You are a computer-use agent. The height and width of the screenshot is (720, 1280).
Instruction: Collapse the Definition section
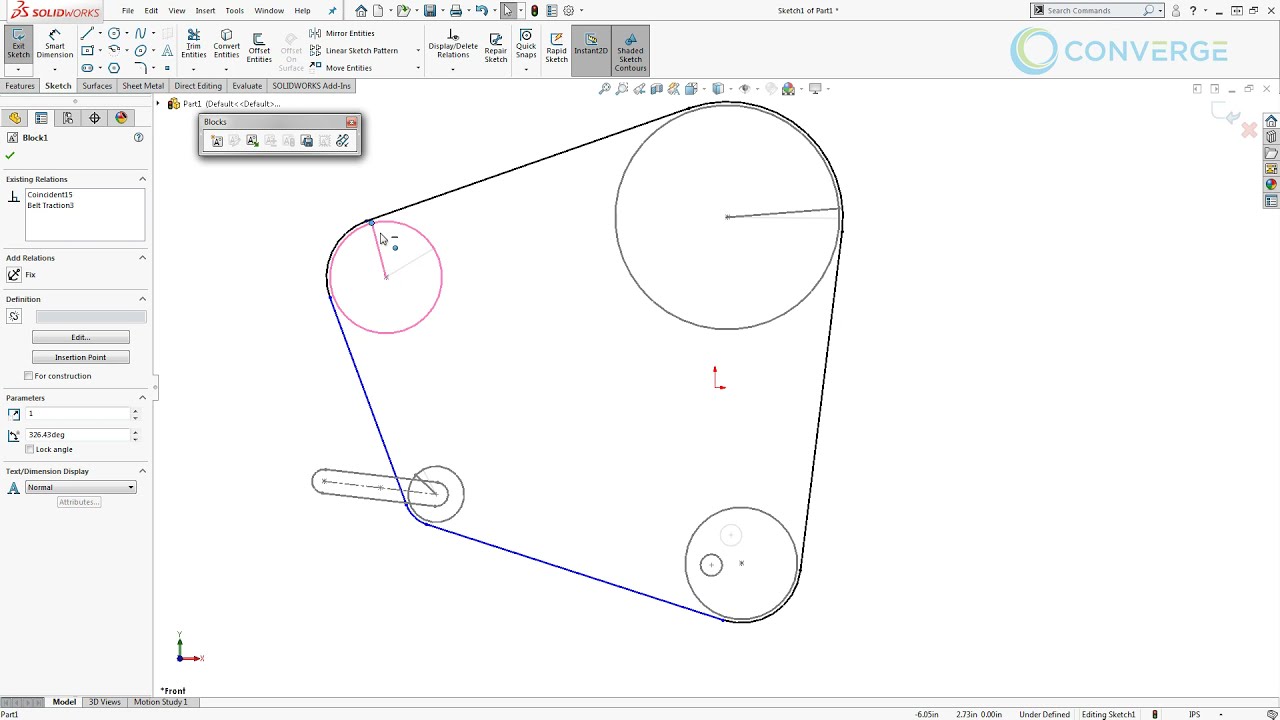pos(142,299)
